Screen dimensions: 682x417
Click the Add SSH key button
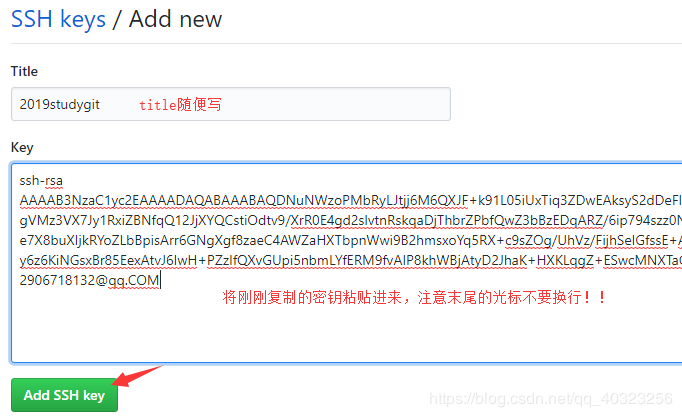[64, 395]
